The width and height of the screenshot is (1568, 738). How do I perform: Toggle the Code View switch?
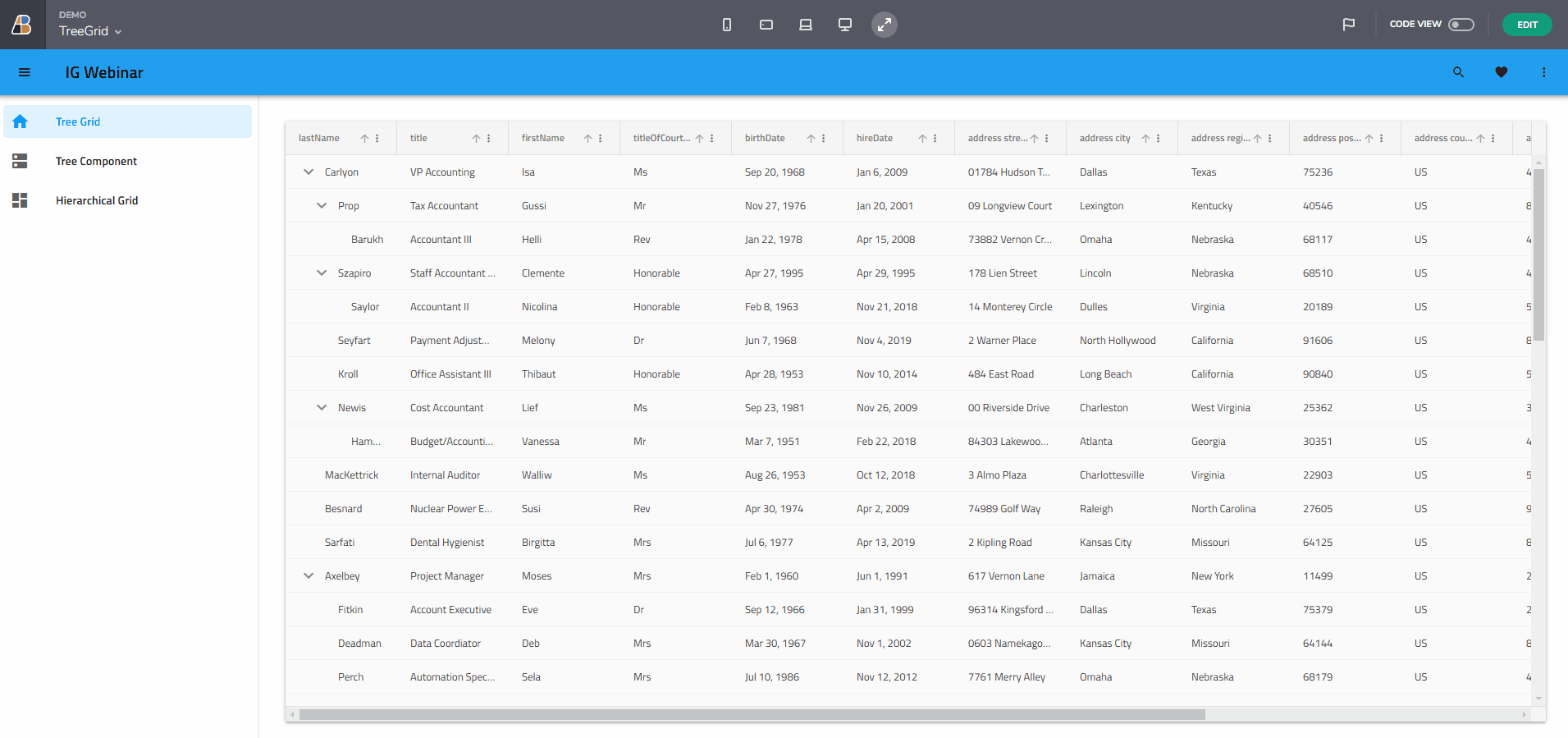click(x=1461, y=25)
